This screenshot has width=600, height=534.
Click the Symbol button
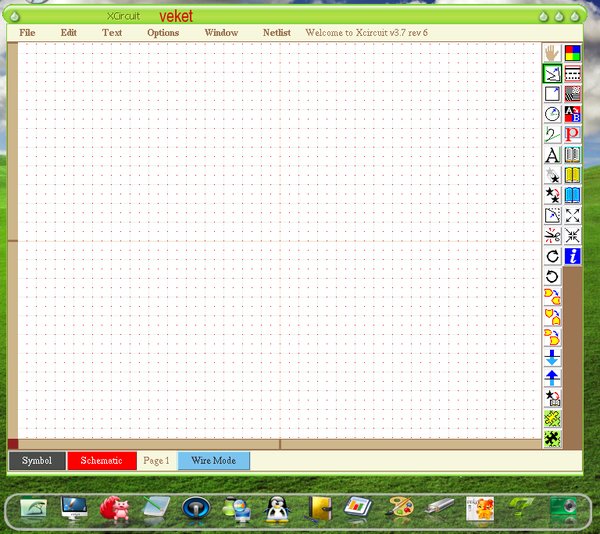(x=37, y=461)
